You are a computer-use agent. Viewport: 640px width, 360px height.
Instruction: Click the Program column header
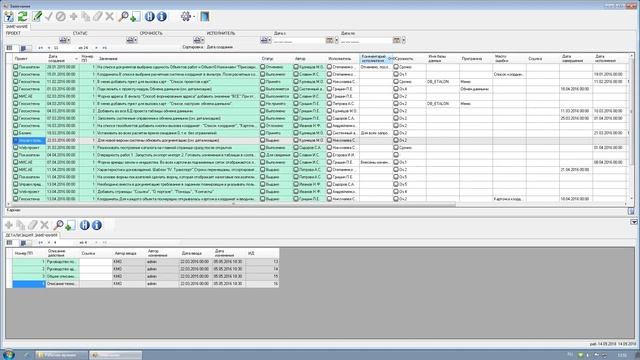coord(476,59)
